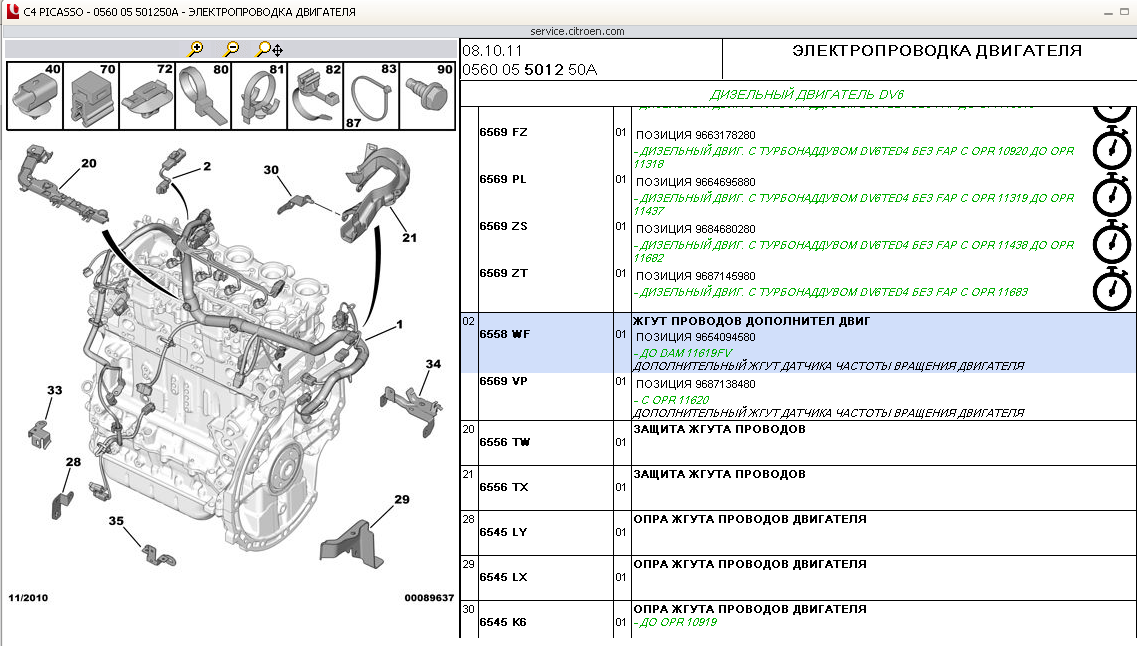Open labor time clock for 6569 ZS
The image size is (1137, 646).
click(1111, 243)
